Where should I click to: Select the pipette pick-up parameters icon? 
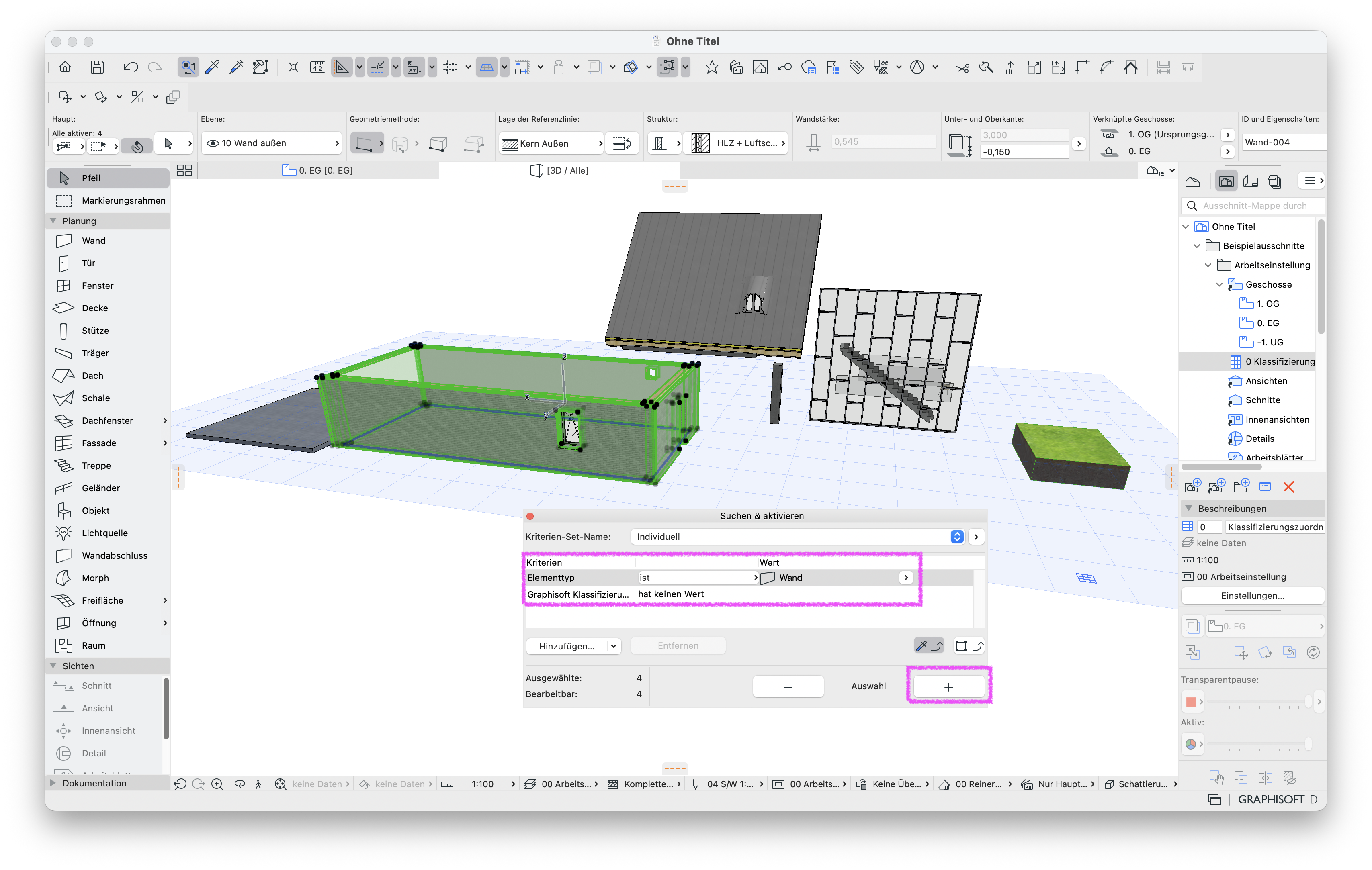point(213,67)
